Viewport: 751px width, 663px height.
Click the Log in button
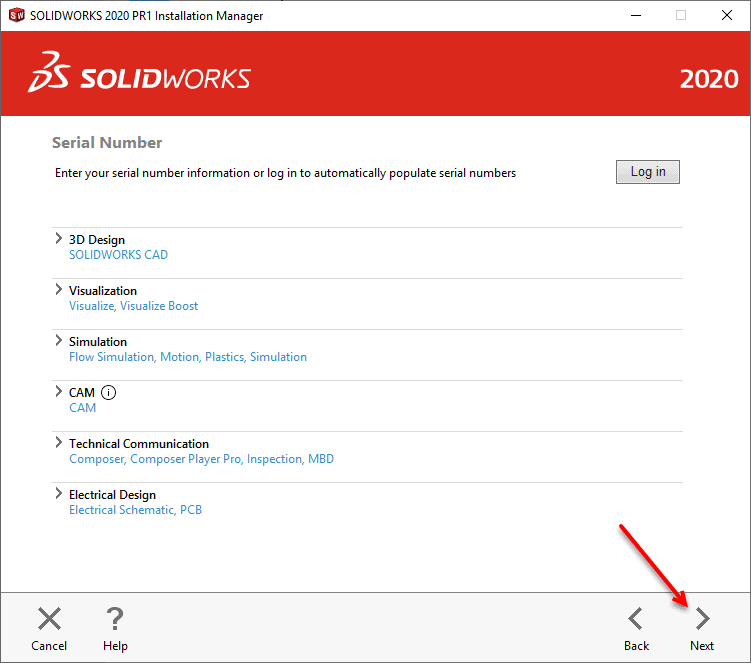coord(648,172)
